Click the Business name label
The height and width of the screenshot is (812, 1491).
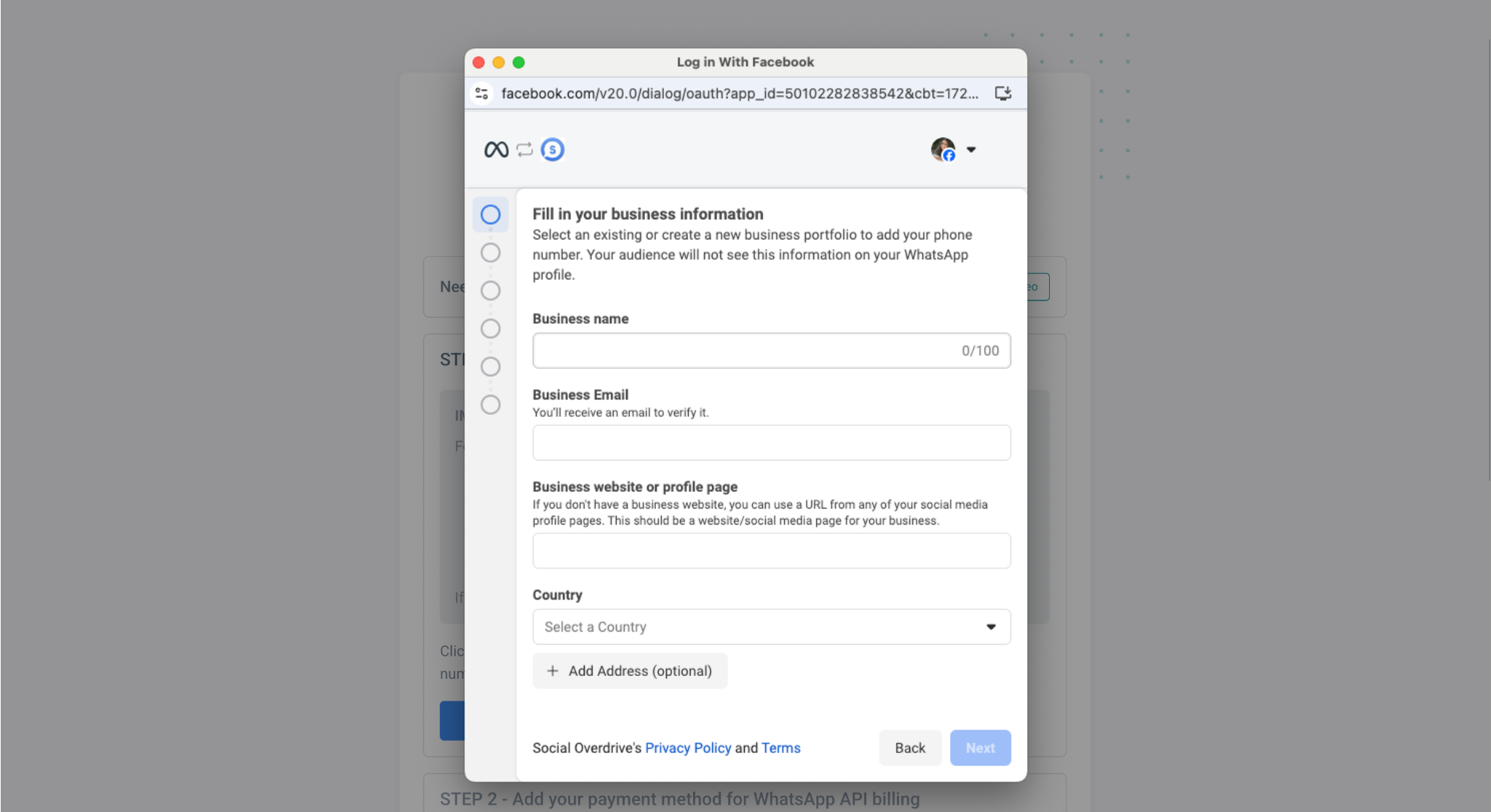point(580,319)
